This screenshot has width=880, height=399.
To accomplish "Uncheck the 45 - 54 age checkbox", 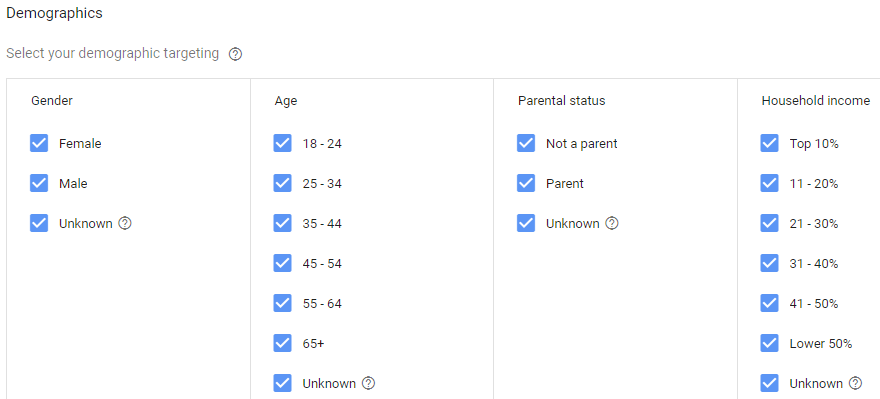I will (282, 263).
